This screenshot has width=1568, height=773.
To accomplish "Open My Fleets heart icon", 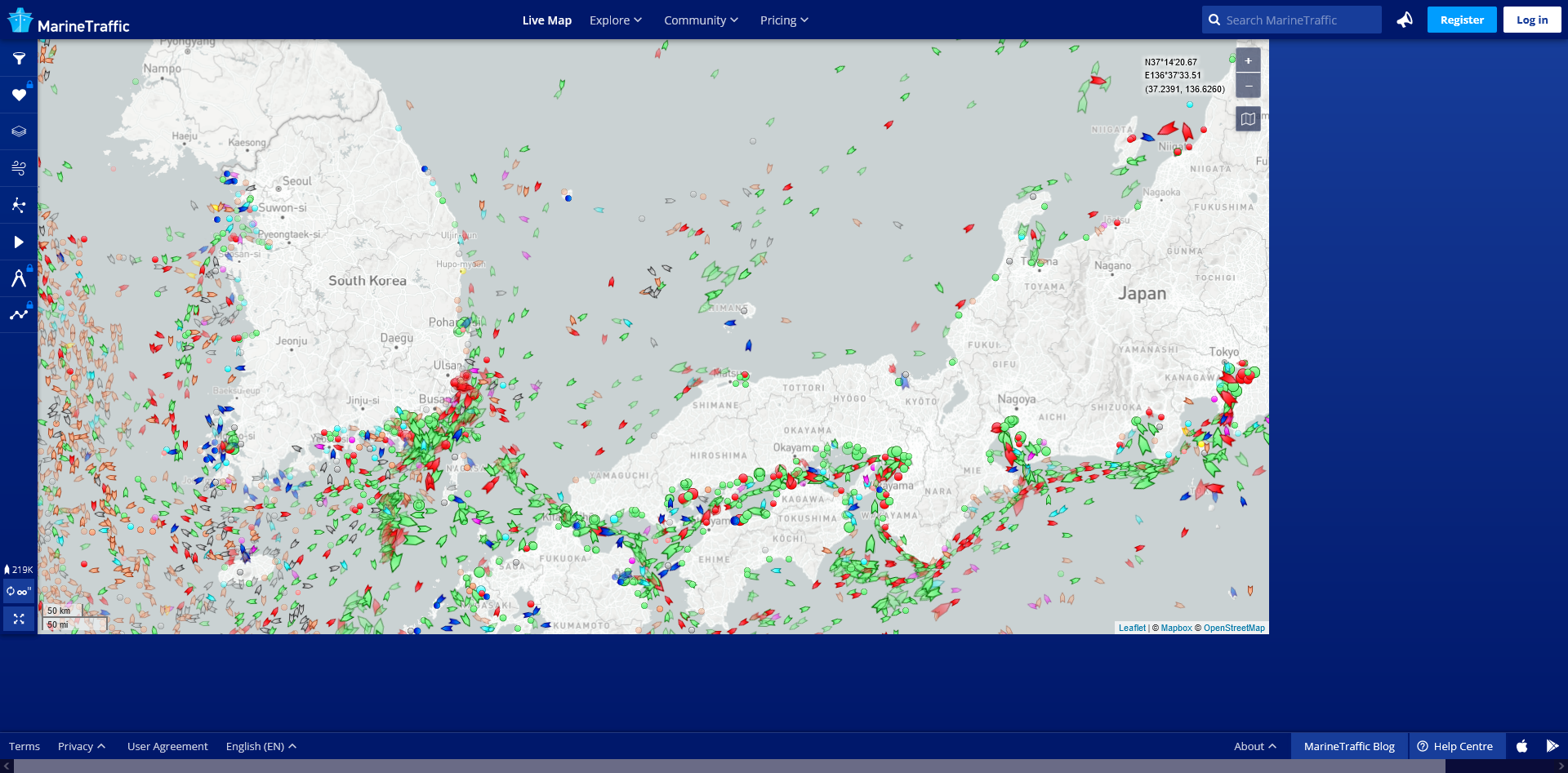I will (19, 96).
